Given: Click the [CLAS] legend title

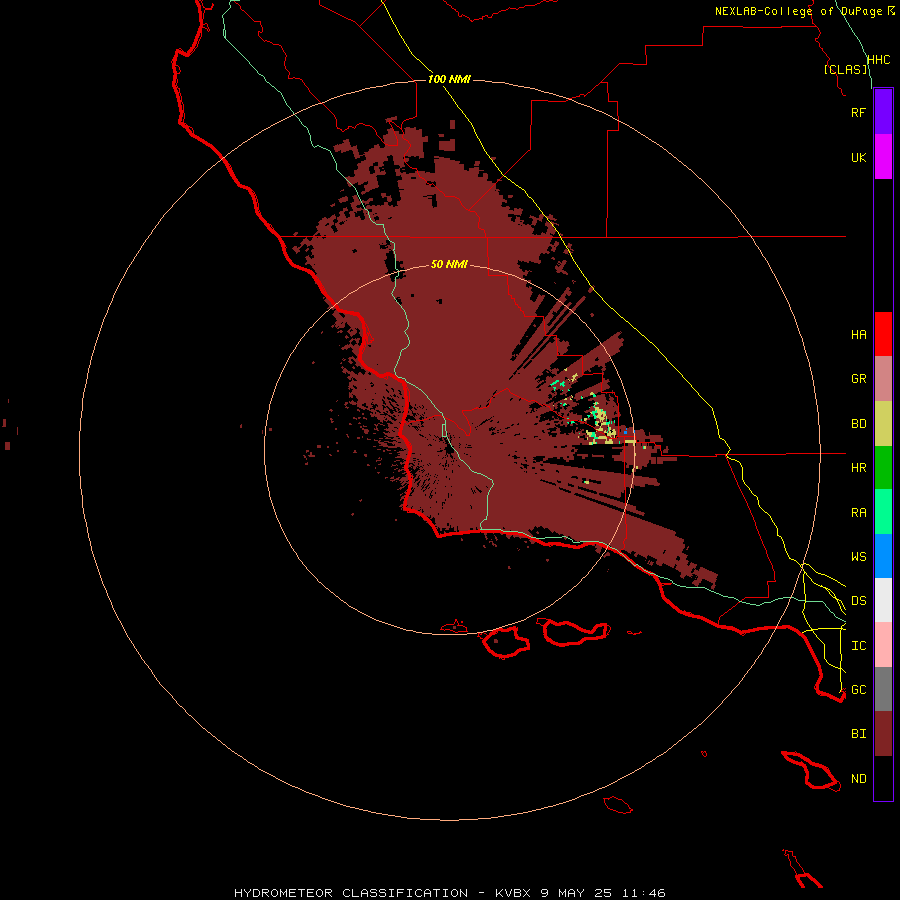Looking at the screenshot, I should pos(845,69).
